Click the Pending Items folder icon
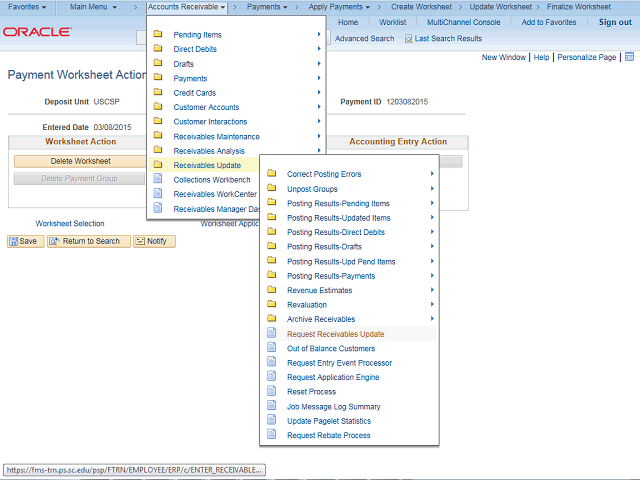The width and height of the screenshot is (640, 480). click(x=158, y=35)
